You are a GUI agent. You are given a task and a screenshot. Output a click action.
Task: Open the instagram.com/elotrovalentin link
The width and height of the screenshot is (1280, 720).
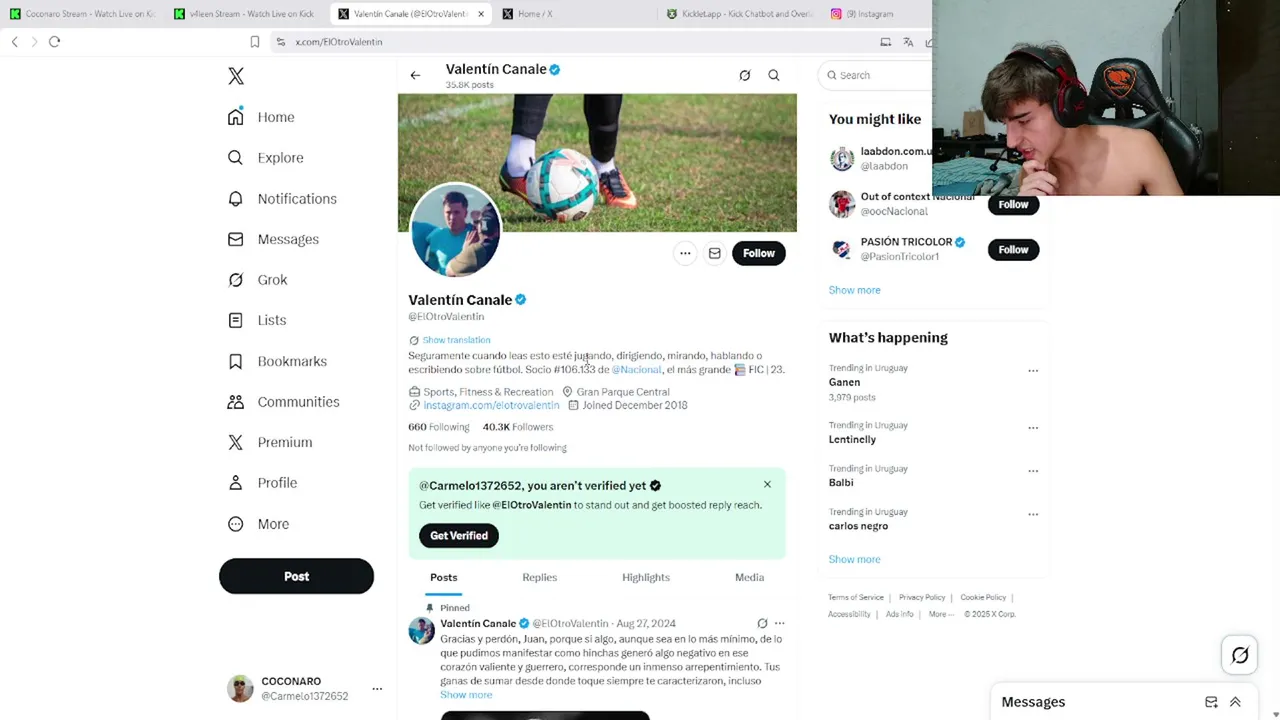tap(491, 406)
